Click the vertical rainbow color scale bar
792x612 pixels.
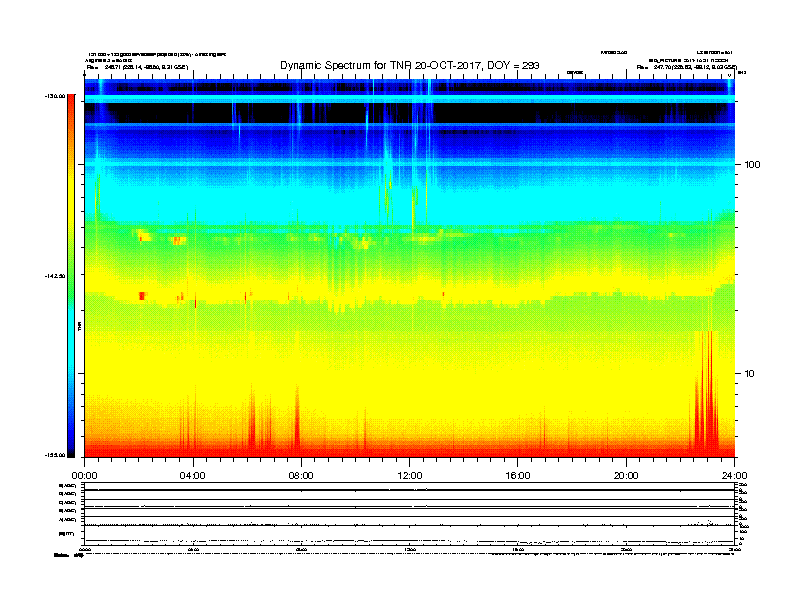pyautogui.click(x=71, y=276)
